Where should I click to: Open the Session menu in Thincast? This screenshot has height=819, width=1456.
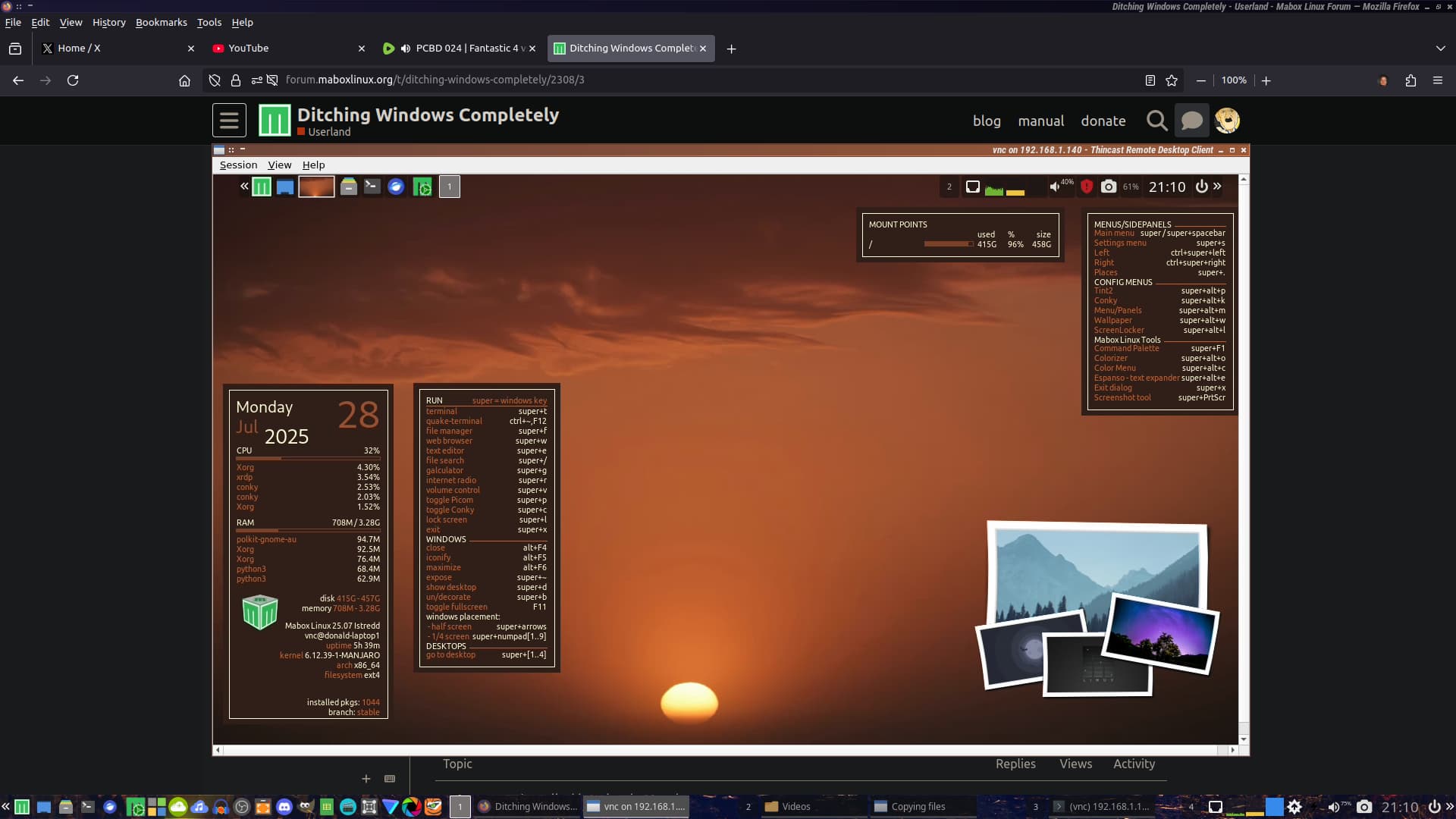238,165
